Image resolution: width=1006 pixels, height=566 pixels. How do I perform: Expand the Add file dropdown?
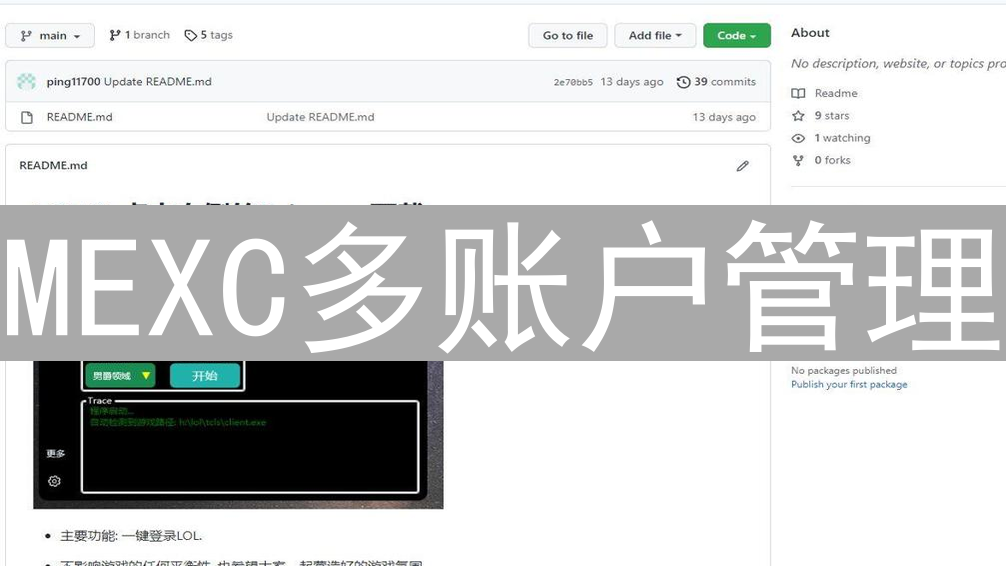(x=655, y=35)
